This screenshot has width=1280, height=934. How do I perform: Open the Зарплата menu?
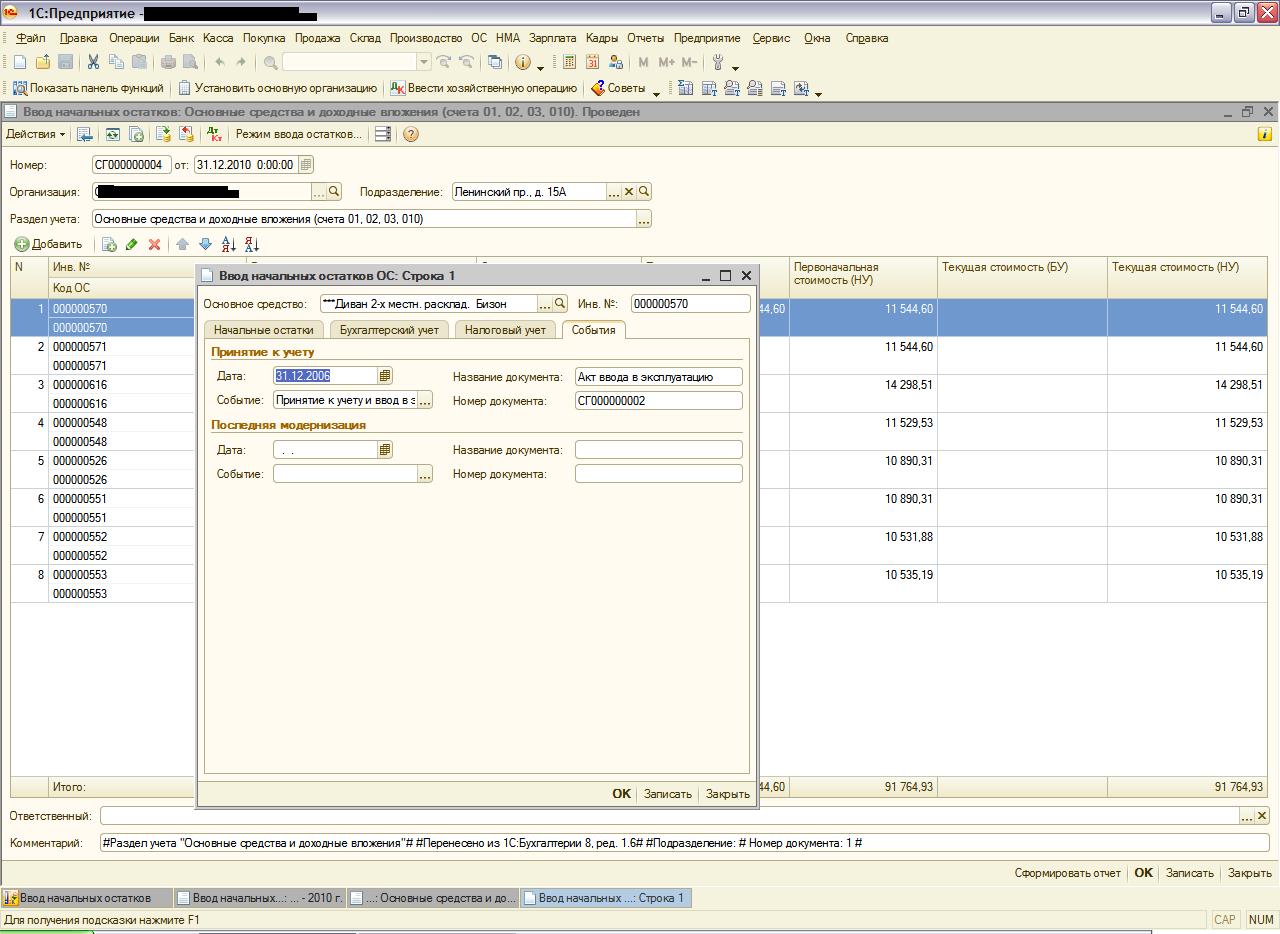pyautogui.click(x=552, y=38)
